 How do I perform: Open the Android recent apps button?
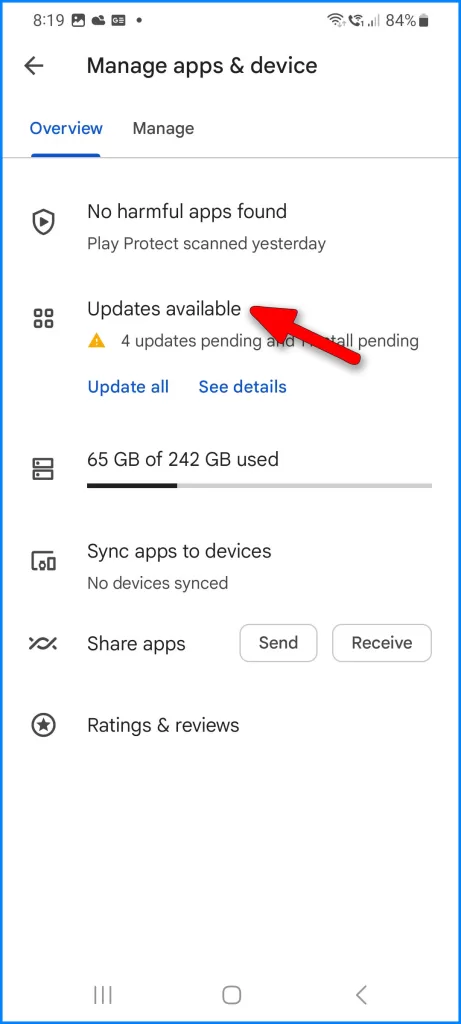103,995
